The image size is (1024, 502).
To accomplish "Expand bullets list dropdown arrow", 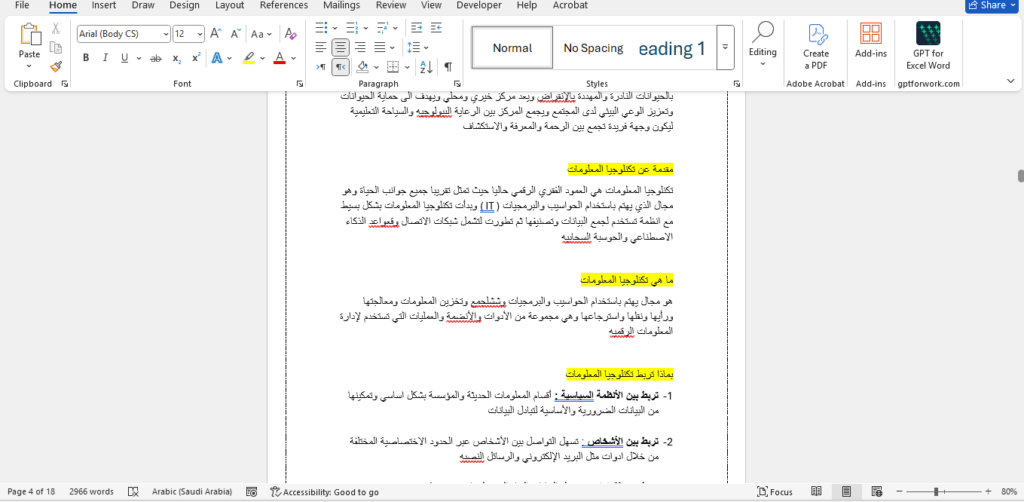I will (336, 27).
